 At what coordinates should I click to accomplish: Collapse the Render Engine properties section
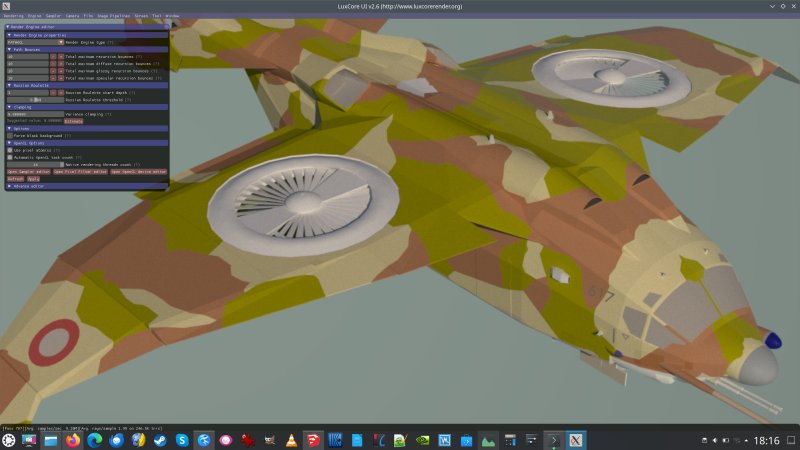coord(10,35)
